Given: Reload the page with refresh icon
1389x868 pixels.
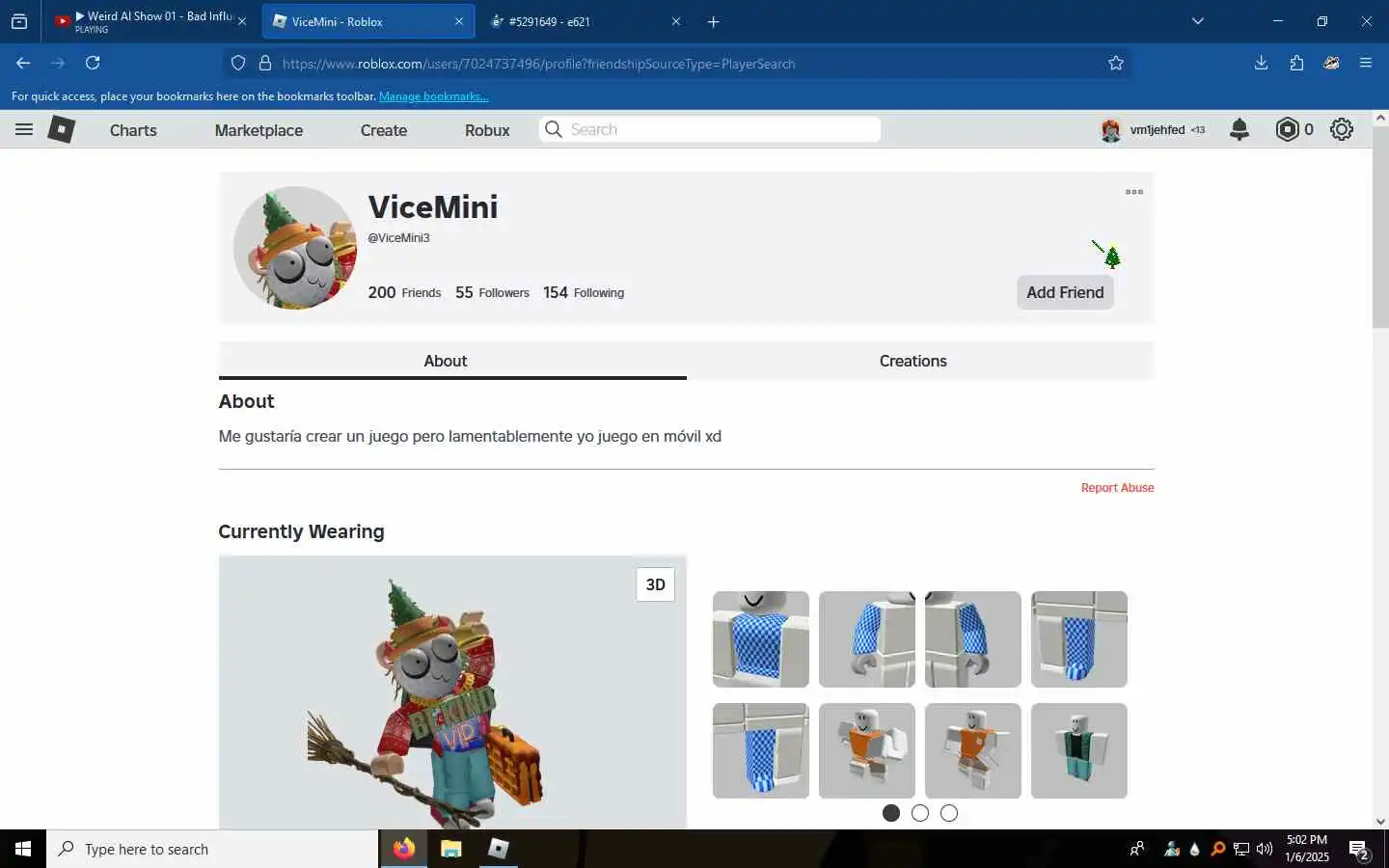Looking at the screenshot, I should click(93, 63).
